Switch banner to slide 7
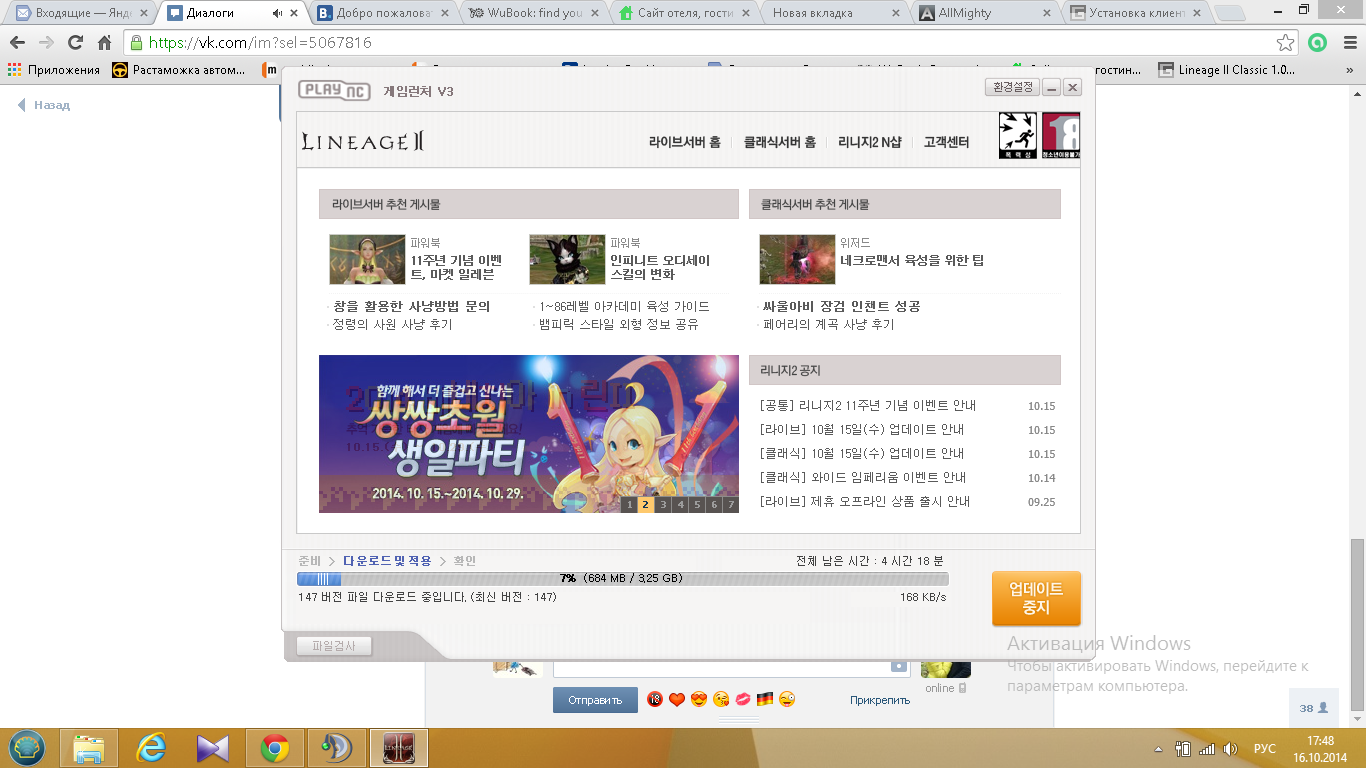The image size is (1366, 768). [x=731, y=505]
